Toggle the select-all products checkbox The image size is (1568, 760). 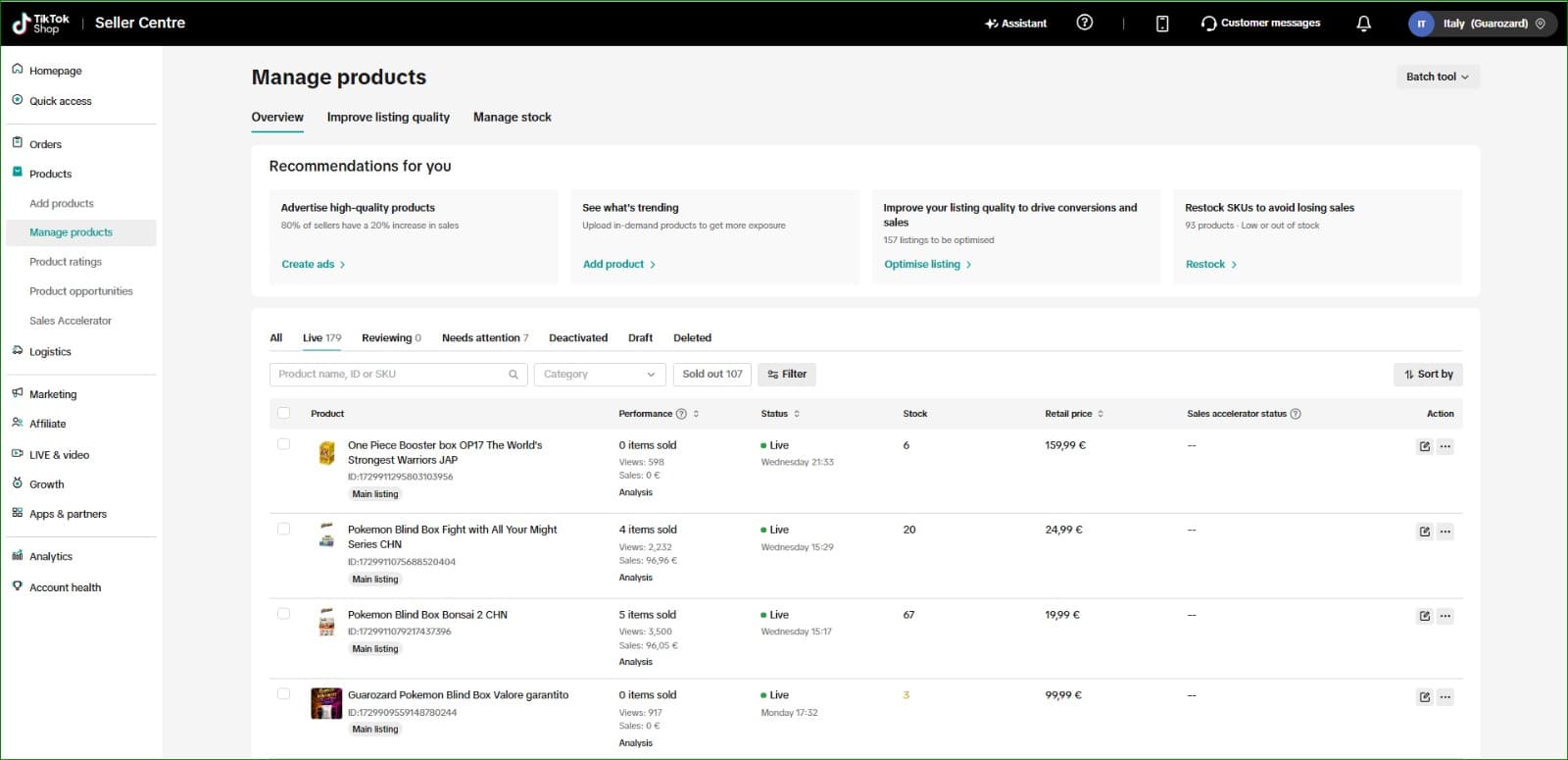pyautogui.click(x=283, y=413)
